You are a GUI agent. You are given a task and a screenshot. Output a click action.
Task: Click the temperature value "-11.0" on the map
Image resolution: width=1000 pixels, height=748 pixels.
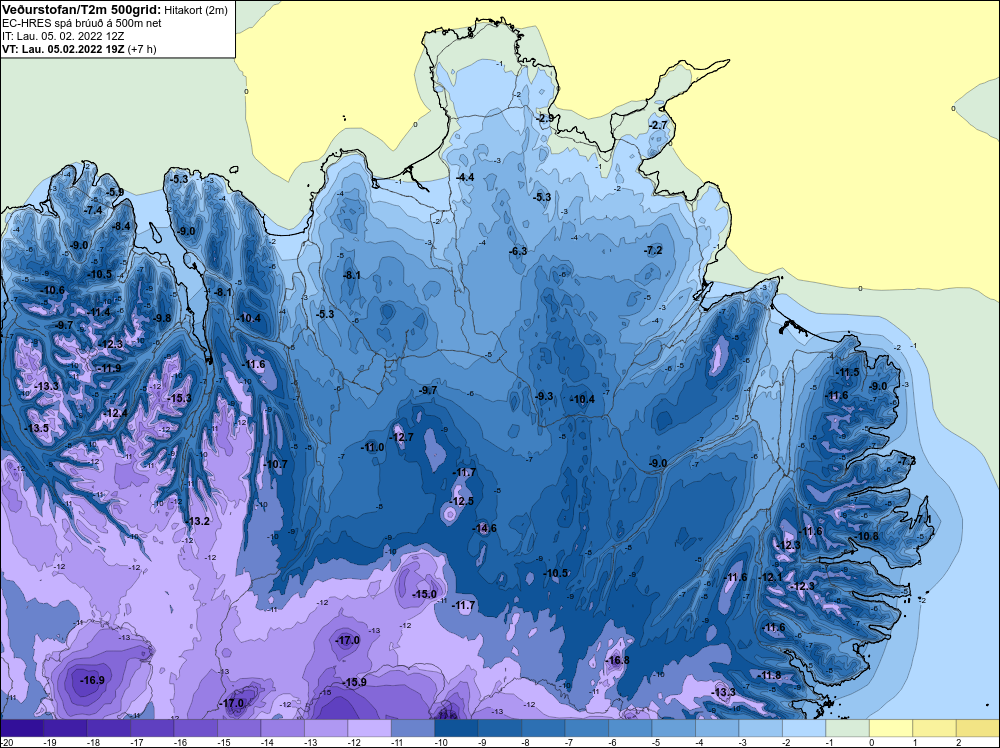(x=372, y=448)
